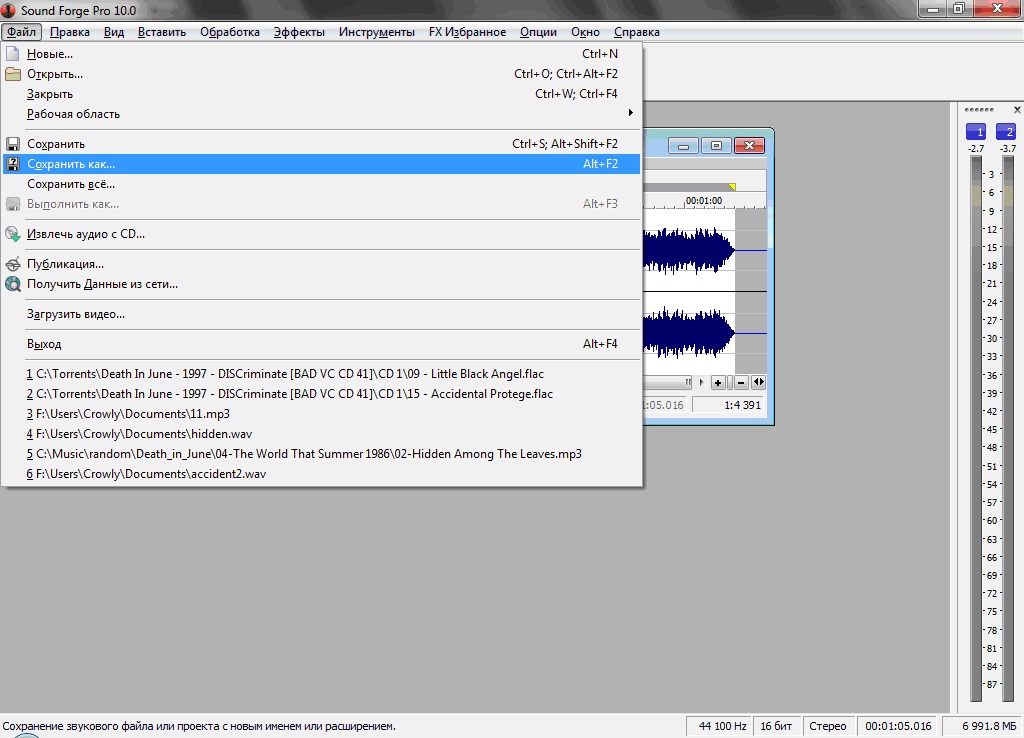Viewport: 1024px width, 738px height.
Task: Click the 00:01:00 time ruler label
Action: [704, 201]
